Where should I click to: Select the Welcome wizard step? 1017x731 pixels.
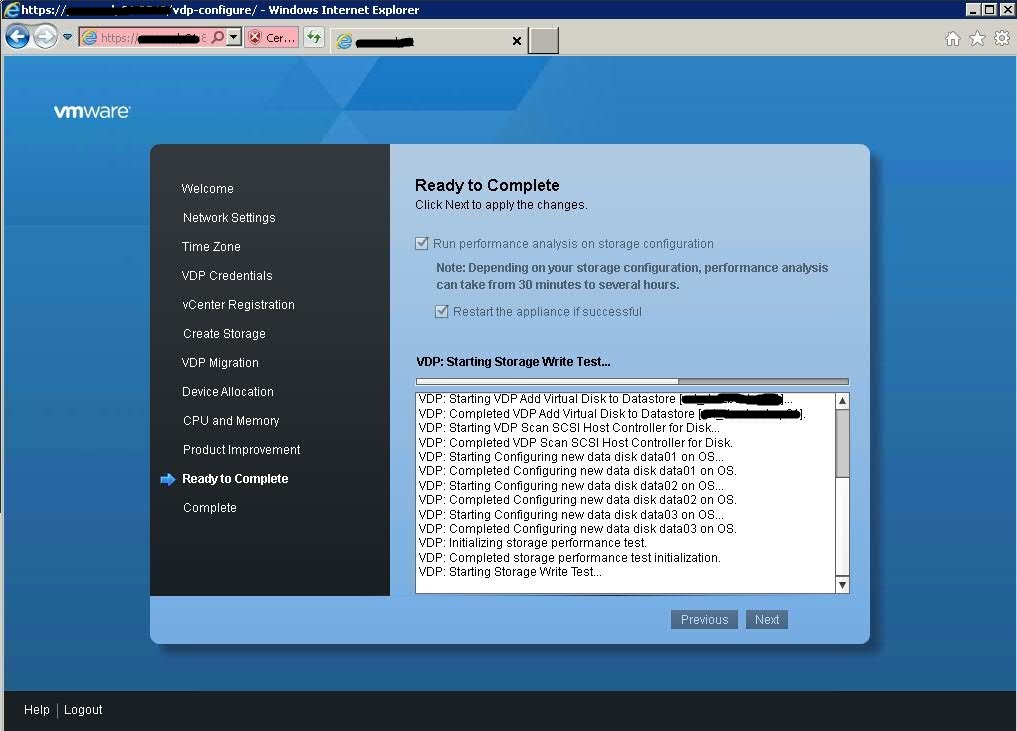pos(208,189)
